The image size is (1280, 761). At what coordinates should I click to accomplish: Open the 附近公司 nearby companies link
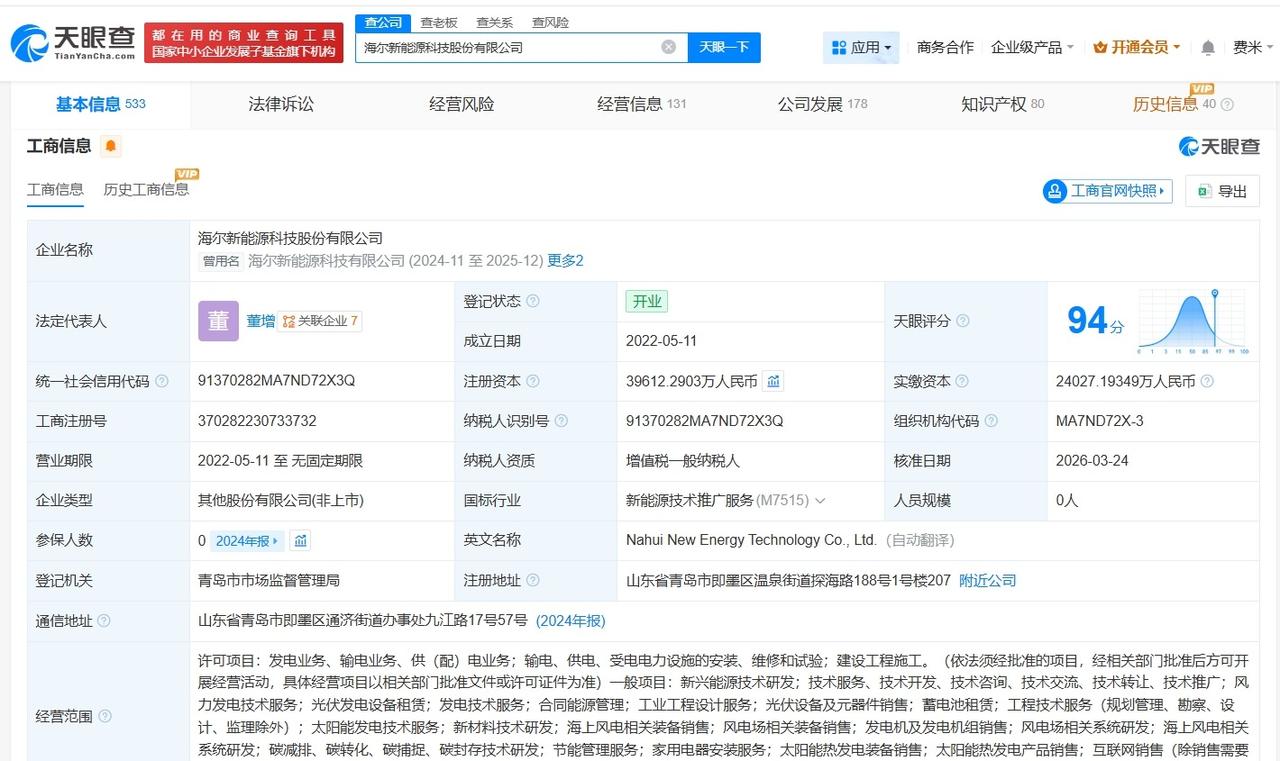pyautogui.click(x=987, y=580)
